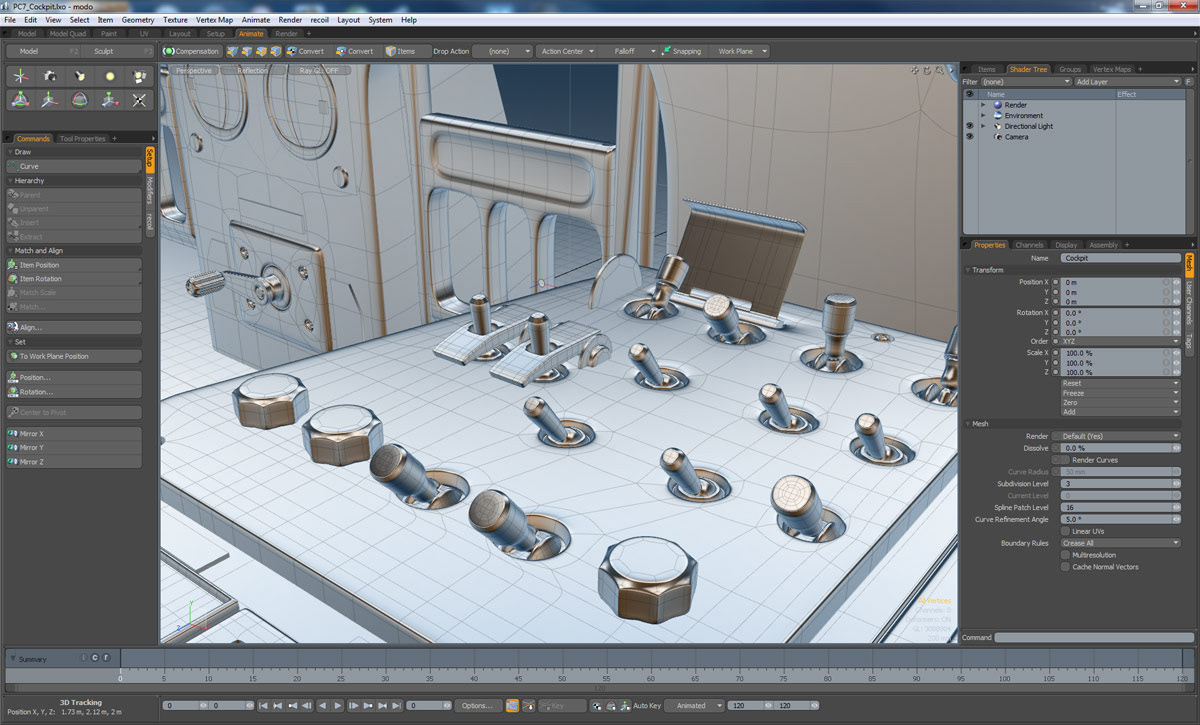
Task: Click the Camera icon in Shader Tree
Action: [997, 137]
